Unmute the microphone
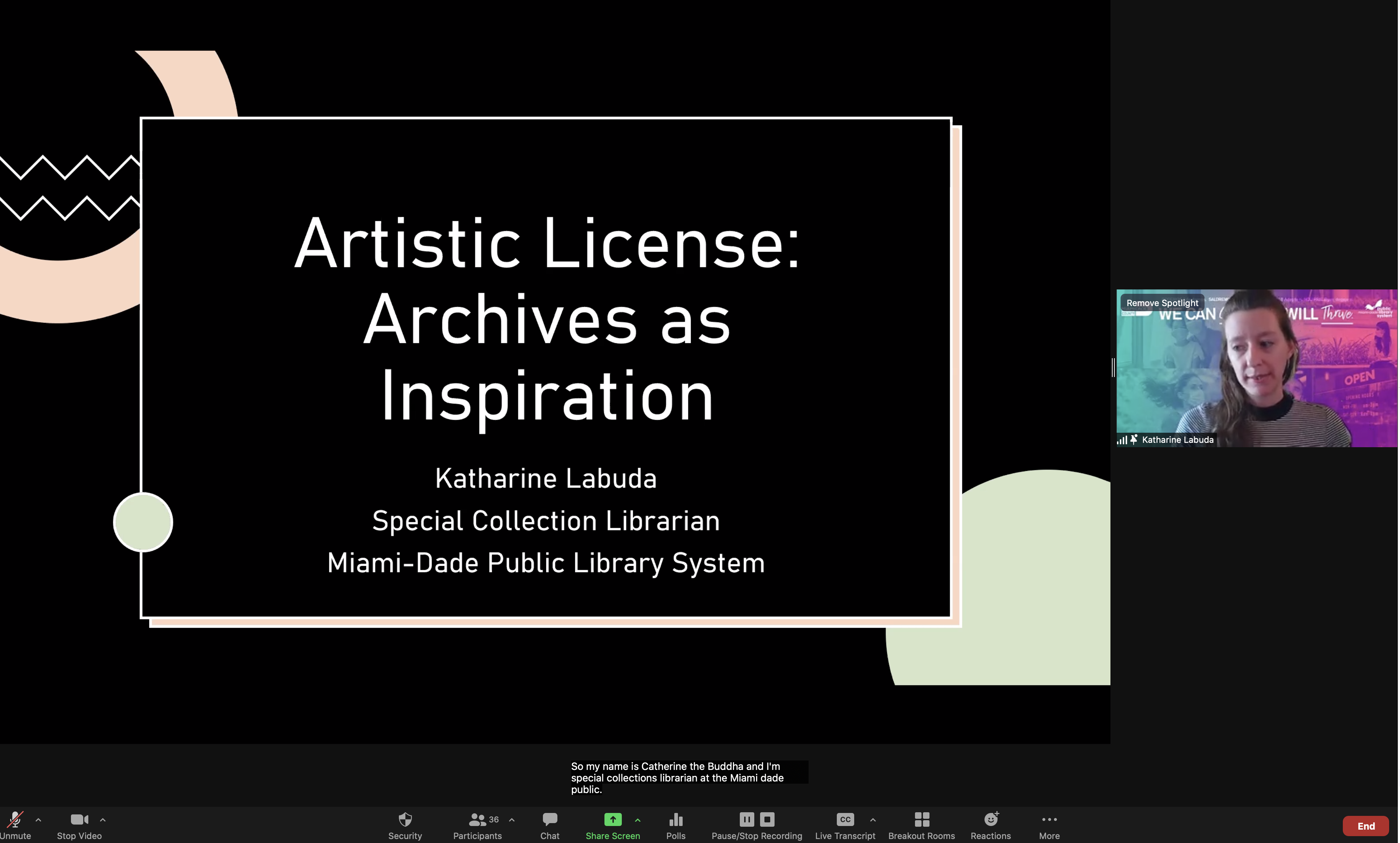This screenshot has width=1400, height=843. (15, 819)
